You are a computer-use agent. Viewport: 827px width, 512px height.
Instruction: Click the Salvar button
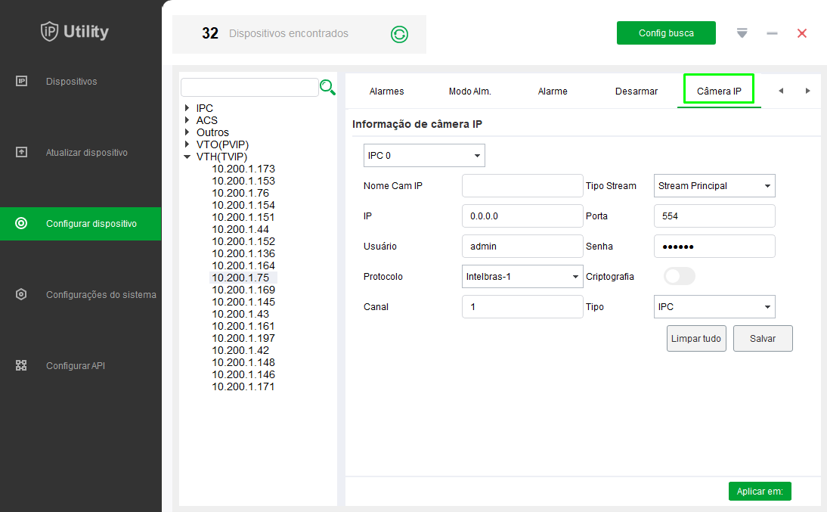point(763,339)
